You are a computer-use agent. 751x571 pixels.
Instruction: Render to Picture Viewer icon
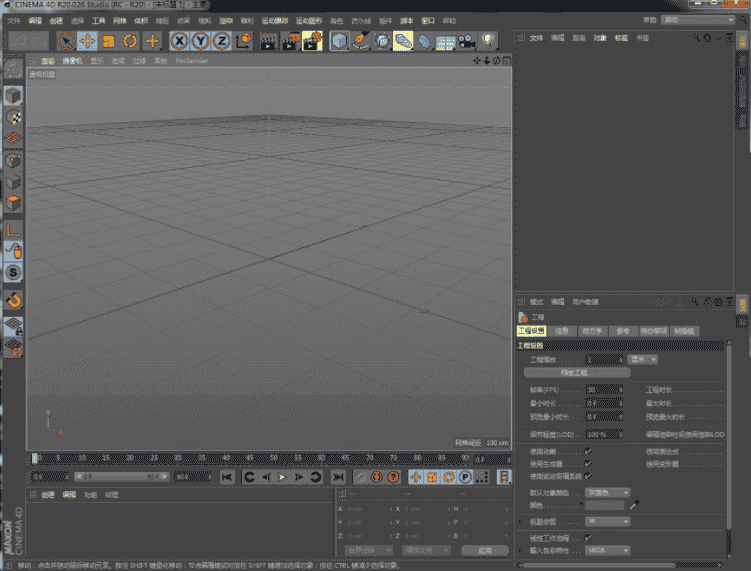tap(291, 41)
